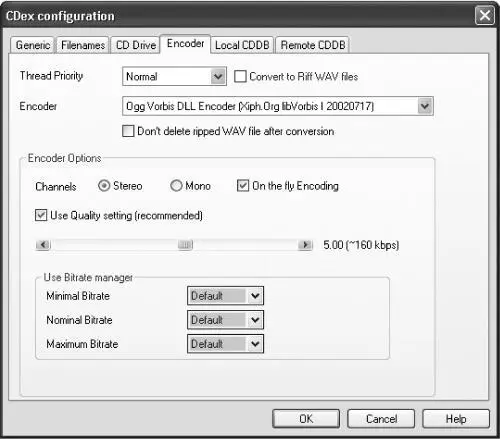The height and width of the screenshot is (439, 500).
Task: Click the quality slider right arrow
Action: 305,245
